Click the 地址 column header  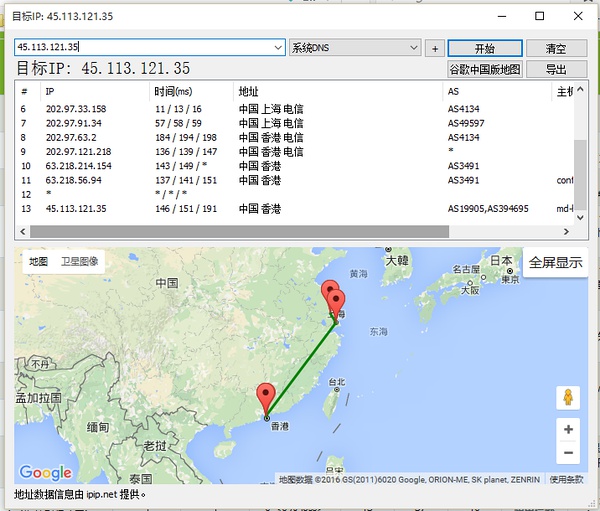[x=249, y=91]
